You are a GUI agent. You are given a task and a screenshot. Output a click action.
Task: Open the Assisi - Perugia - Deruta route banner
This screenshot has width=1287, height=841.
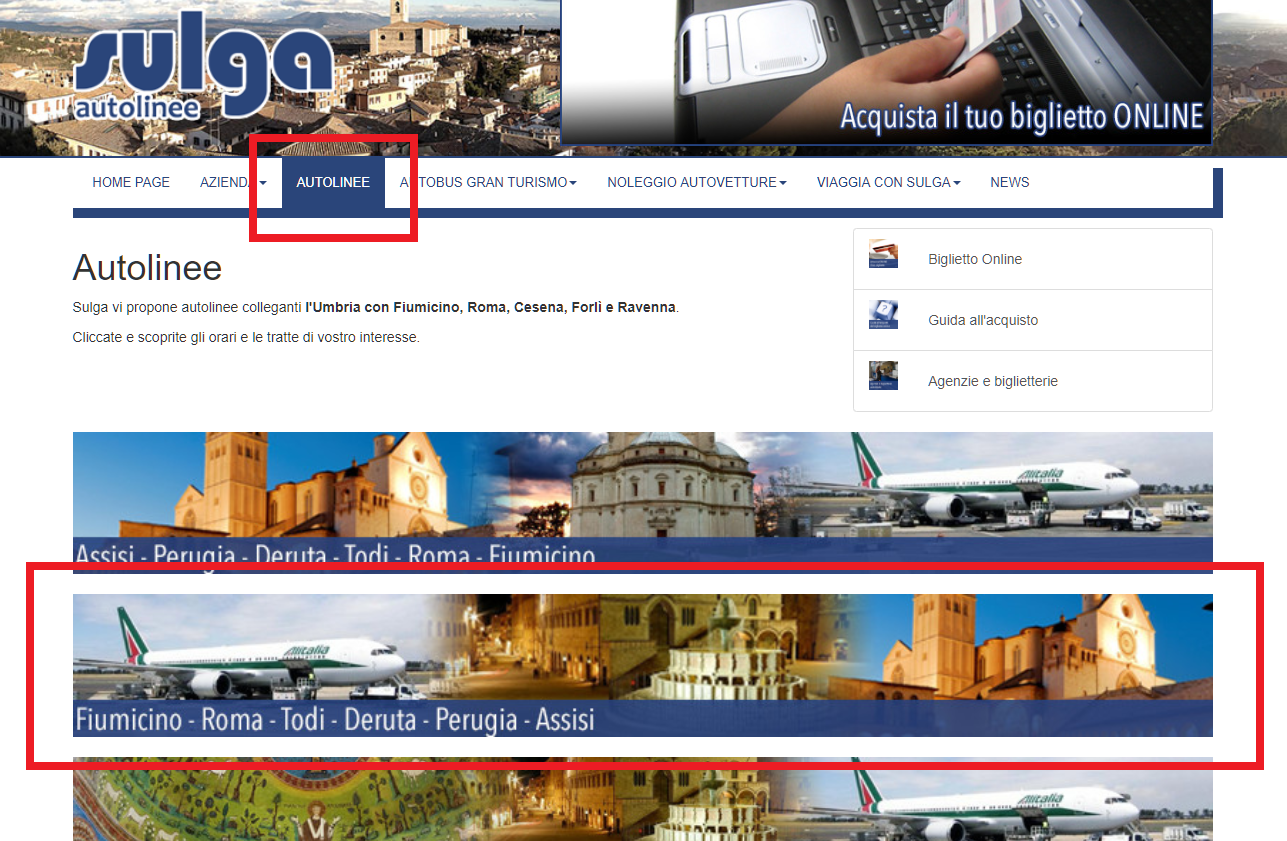tap(642, 500)
